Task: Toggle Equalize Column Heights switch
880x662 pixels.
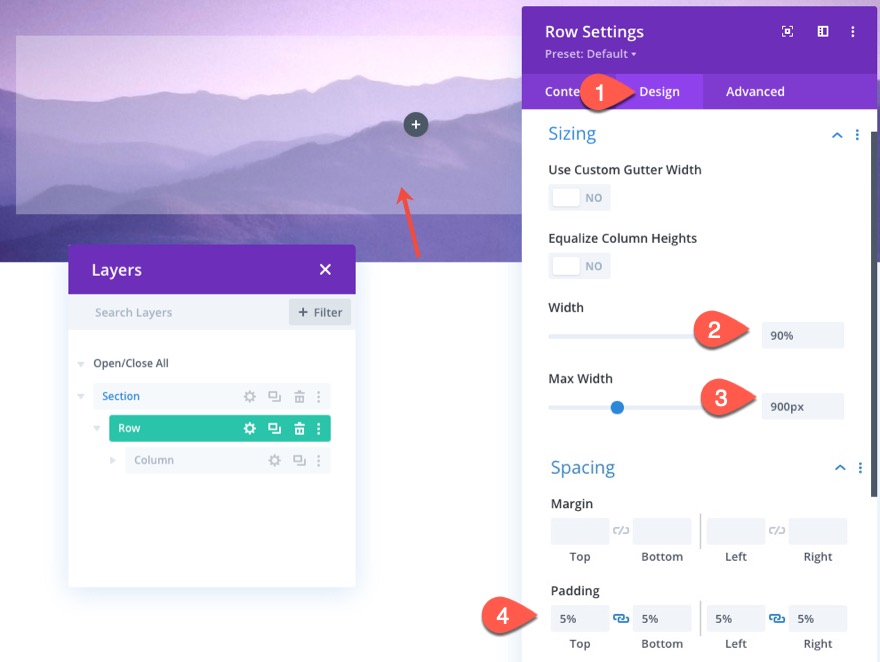Action: pyautogui.click(x=579, y=266)
